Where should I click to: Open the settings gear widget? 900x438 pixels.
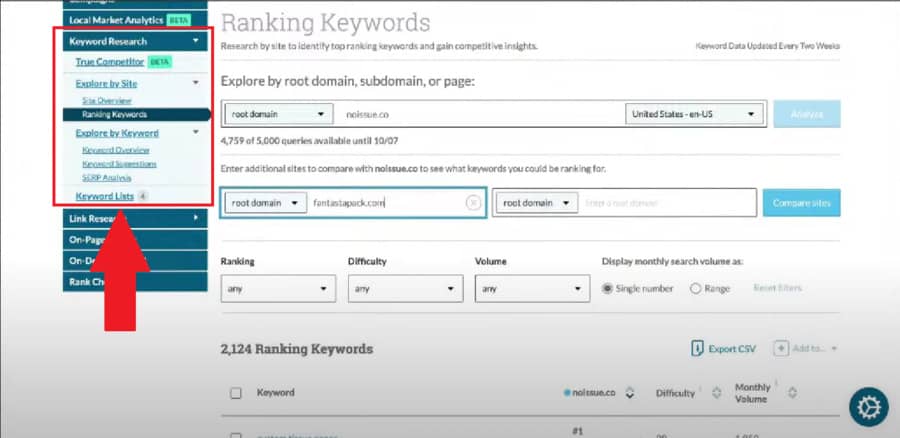coord(868,406)
